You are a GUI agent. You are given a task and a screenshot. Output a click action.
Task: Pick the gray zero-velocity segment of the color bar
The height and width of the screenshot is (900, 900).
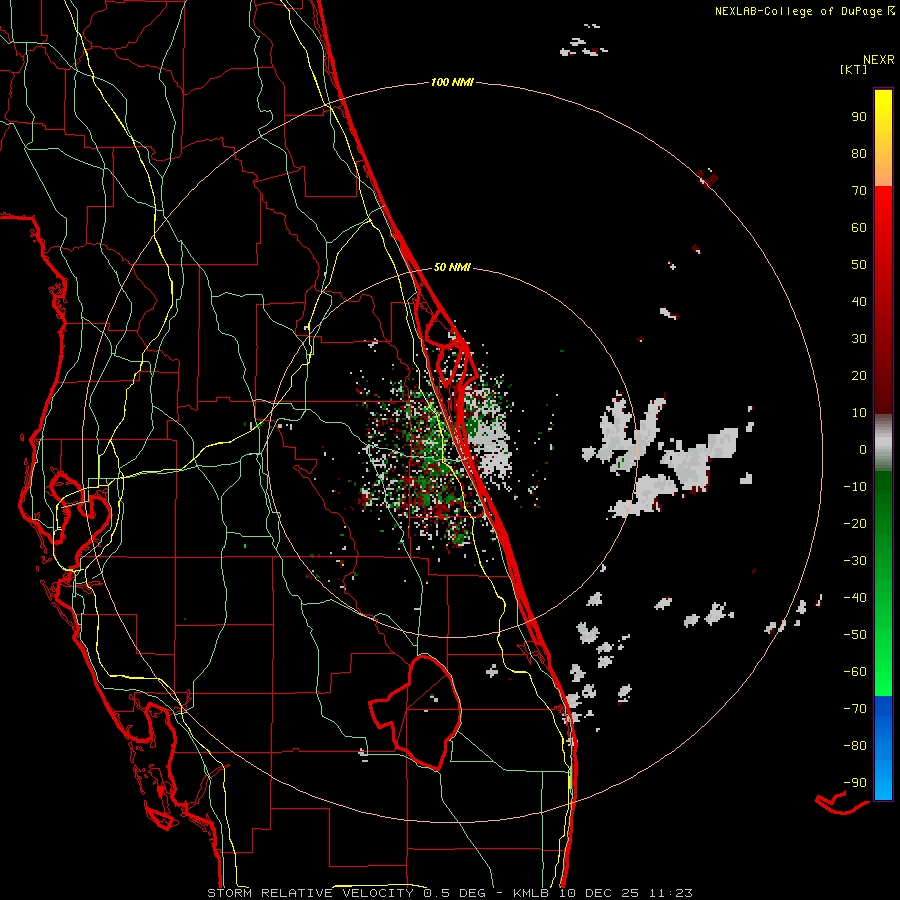883,443
